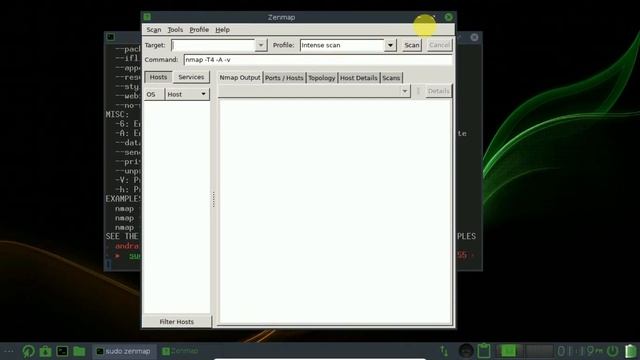Expand the Target history dropdown arrow

tap(261, 45)
